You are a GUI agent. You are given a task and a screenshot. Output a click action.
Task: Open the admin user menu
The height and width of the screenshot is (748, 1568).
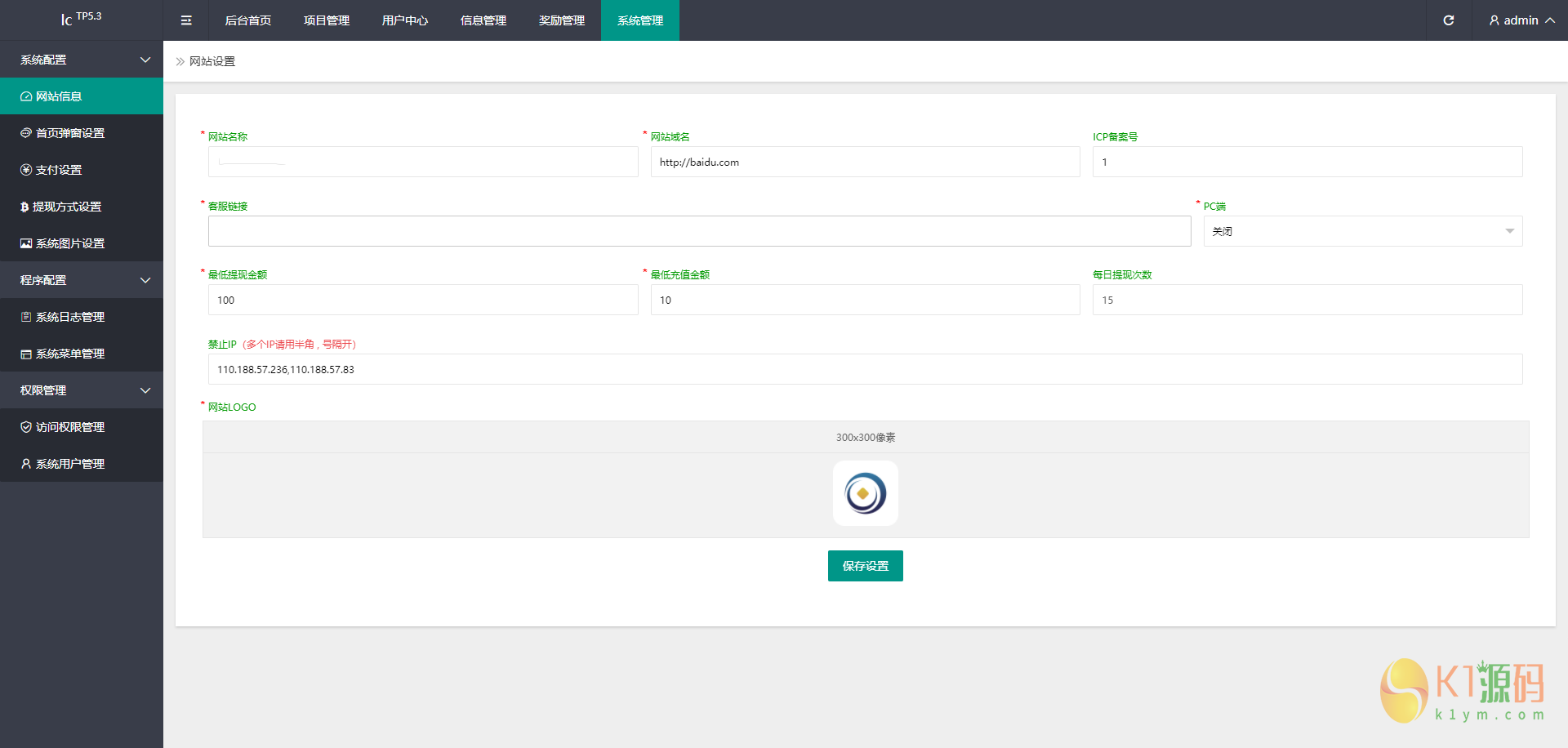tap(1521, 20)
